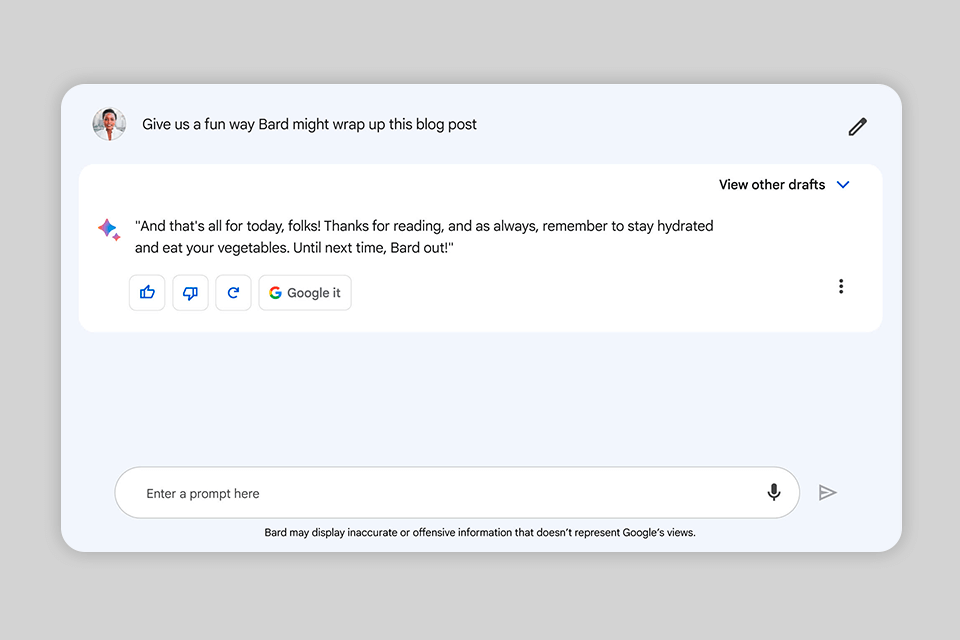
Task: Click the send arrow button
Action: (x=827, y=492)
